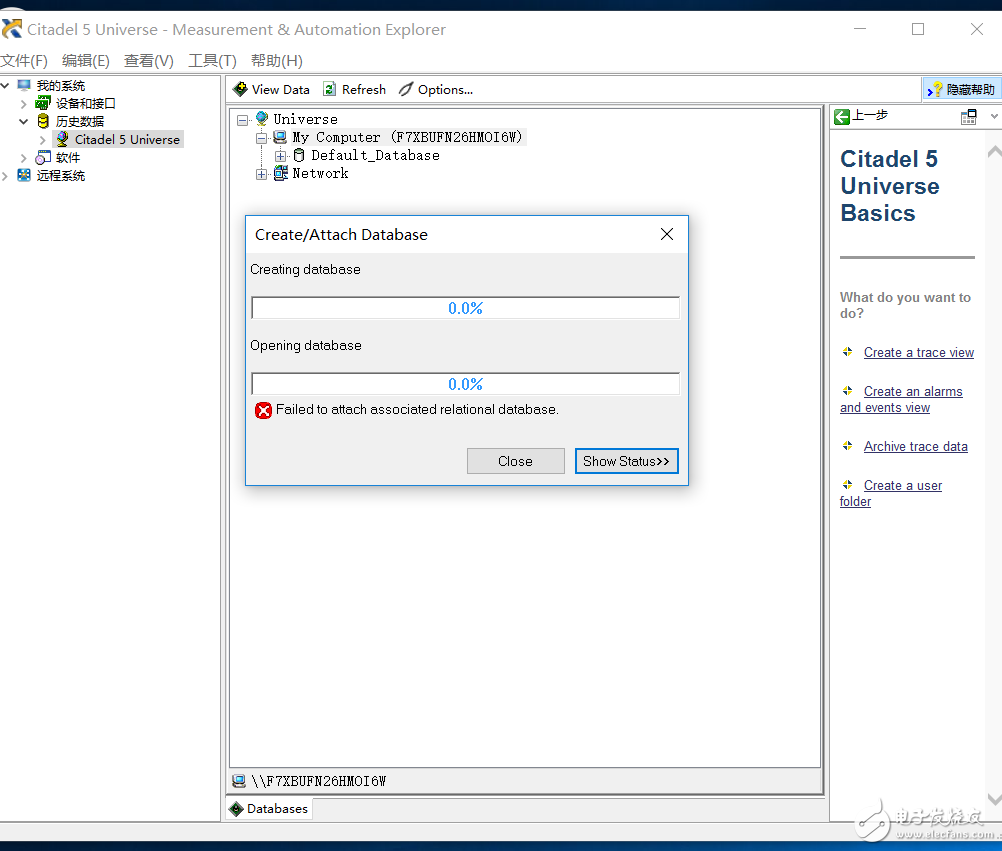Expand the Default_Database node
Image resolution: width=1002 pixels, height=851 pixels.
(x=280, y=156)
